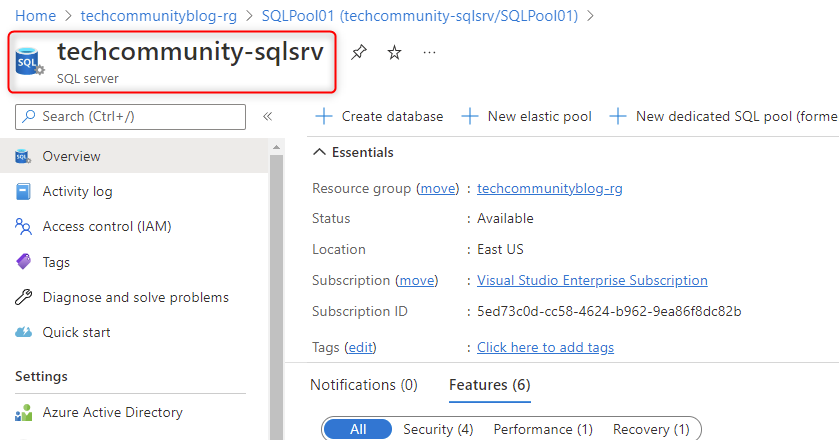Collapse the sidebar with the double-chevron icon
839x440 pixels.
click(268, 116)
